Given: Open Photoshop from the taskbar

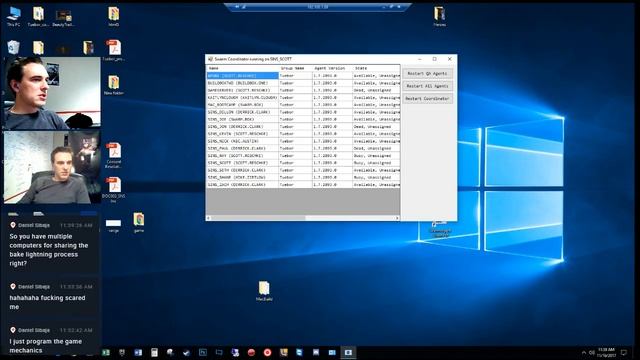Looking at the screenshot, I should 202,353.
